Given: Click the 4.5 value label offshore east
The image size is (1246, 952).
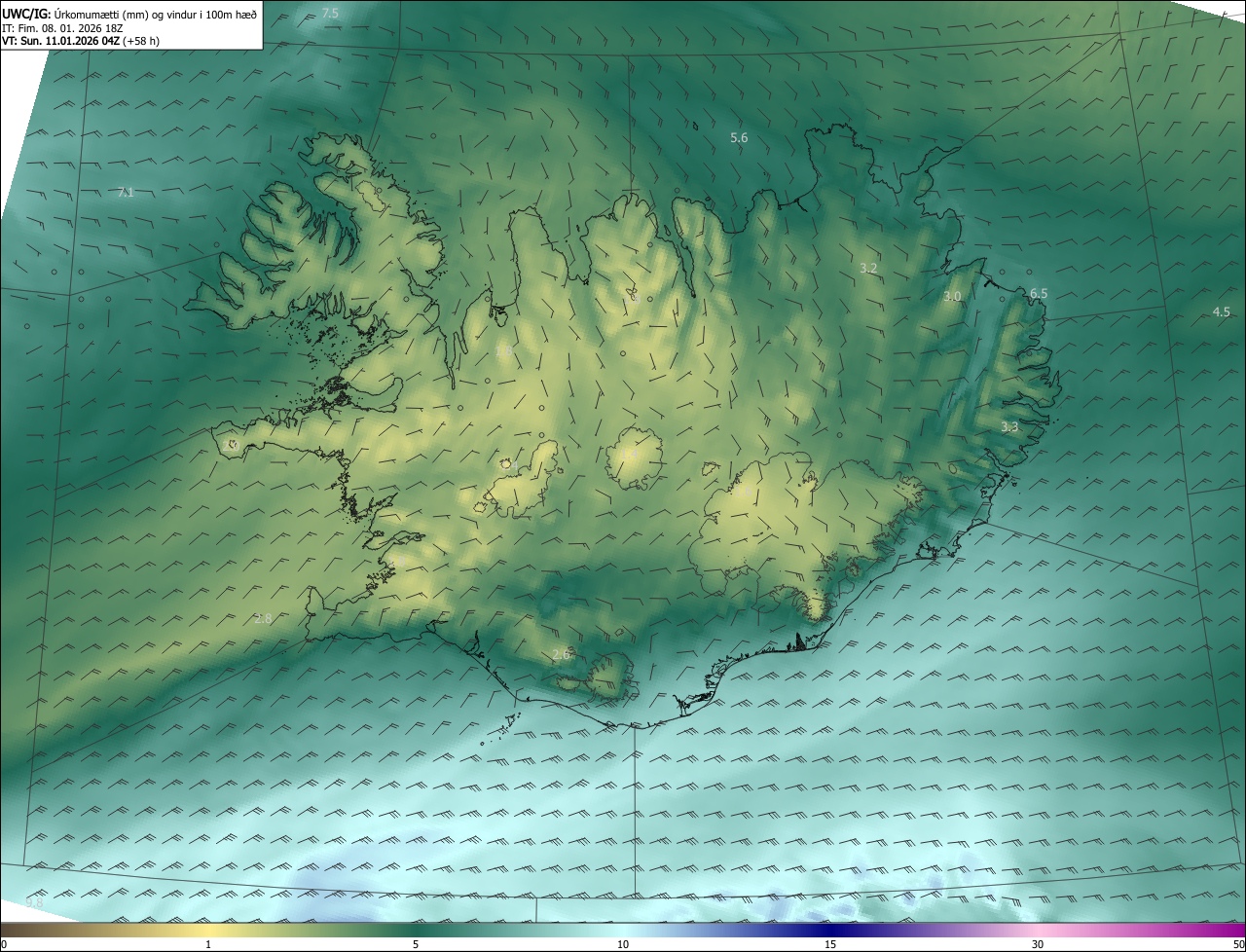Looking at the screenshot, I should 1221,311.
